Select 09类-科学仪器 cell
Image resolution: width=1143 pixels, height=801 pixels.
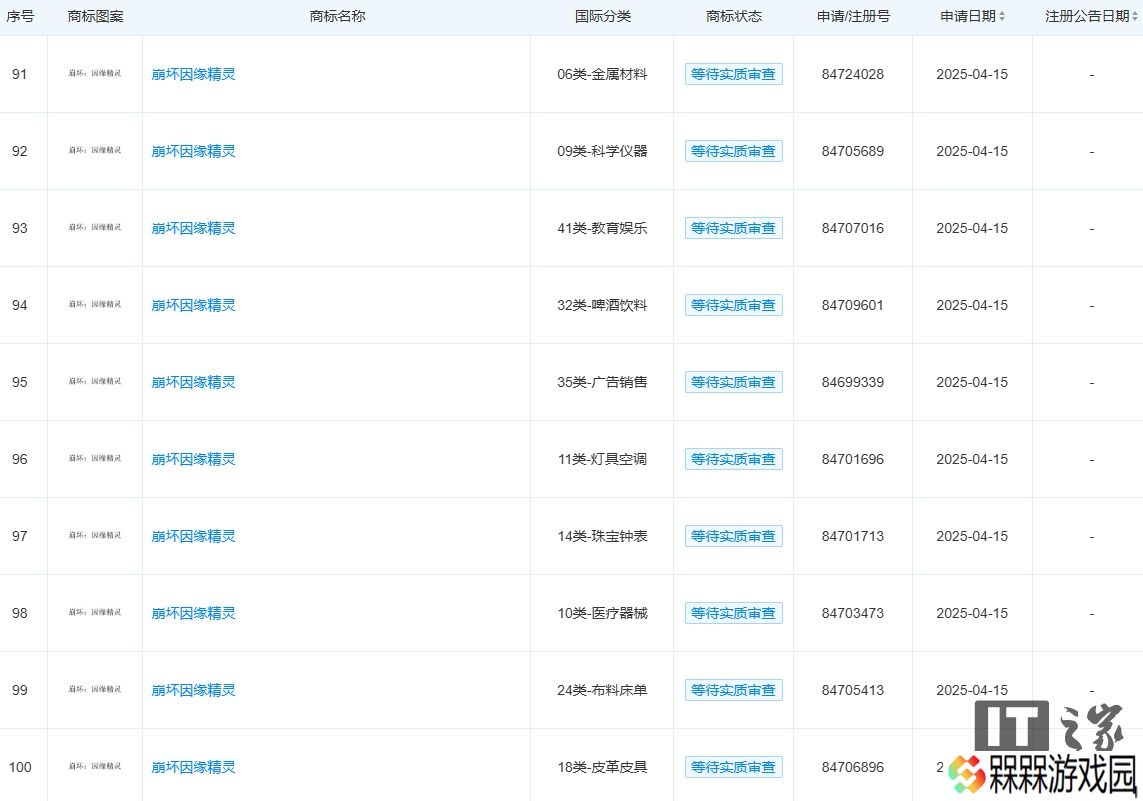click(602, 151)
